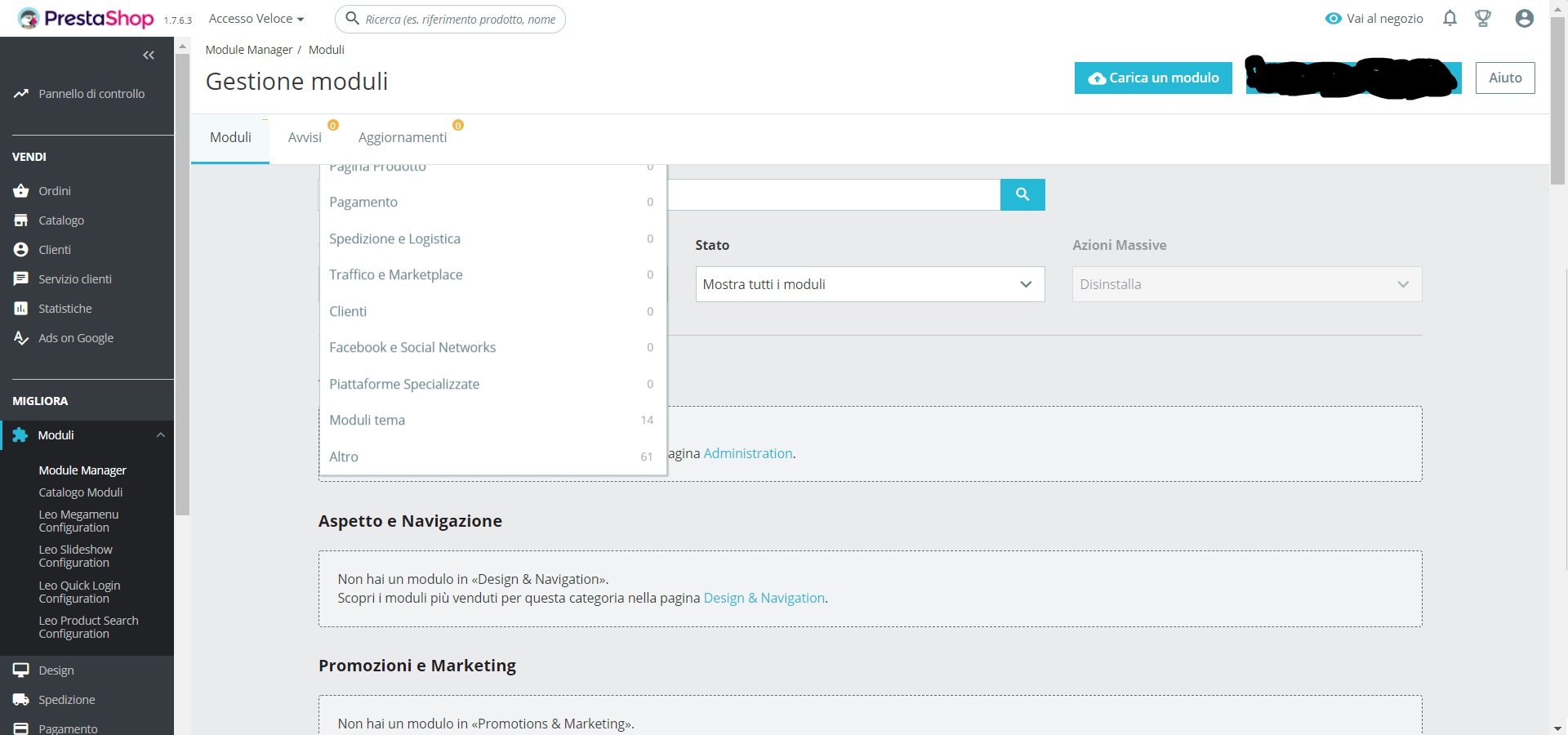Collapse the Moduli sidebar section
This screenshot has width=1568, height=735.
161,435
